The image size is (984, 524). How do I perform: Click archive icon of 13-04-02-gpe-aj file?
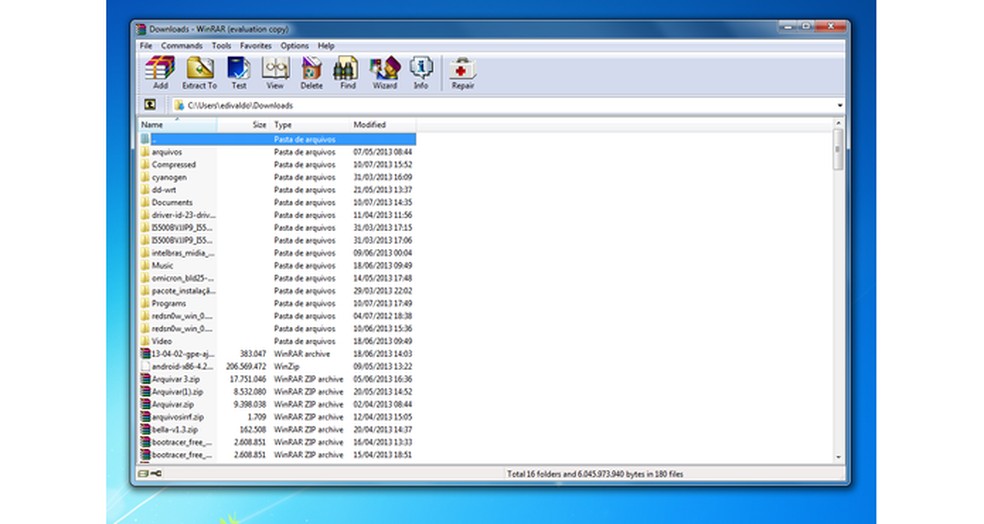[145, 354]
